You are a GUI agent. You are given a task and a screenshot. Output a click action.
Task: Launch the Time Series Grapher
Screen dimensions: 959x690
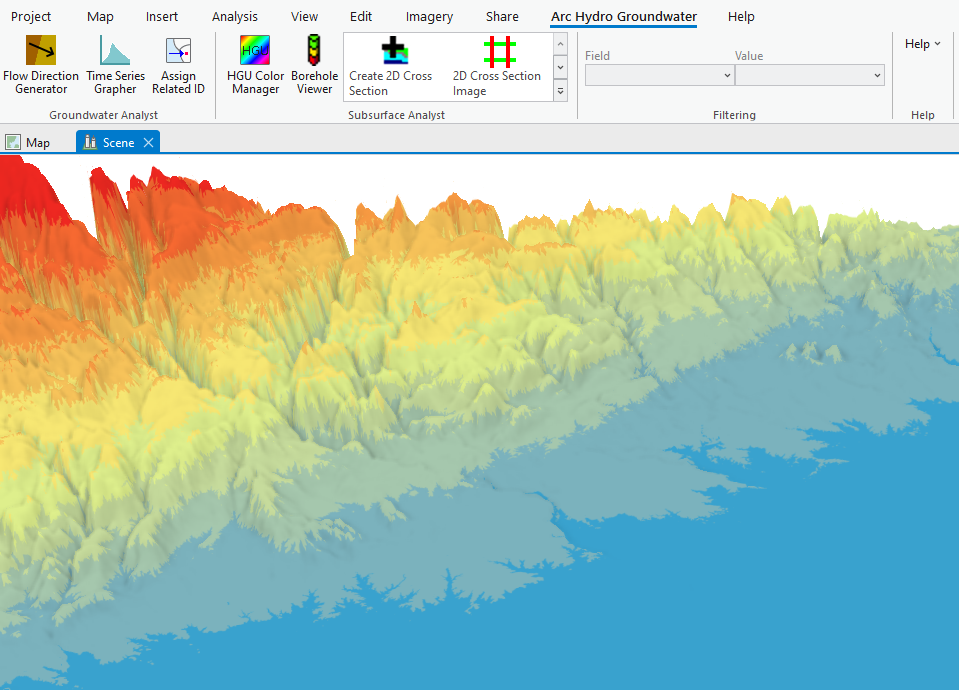point(115,66)
